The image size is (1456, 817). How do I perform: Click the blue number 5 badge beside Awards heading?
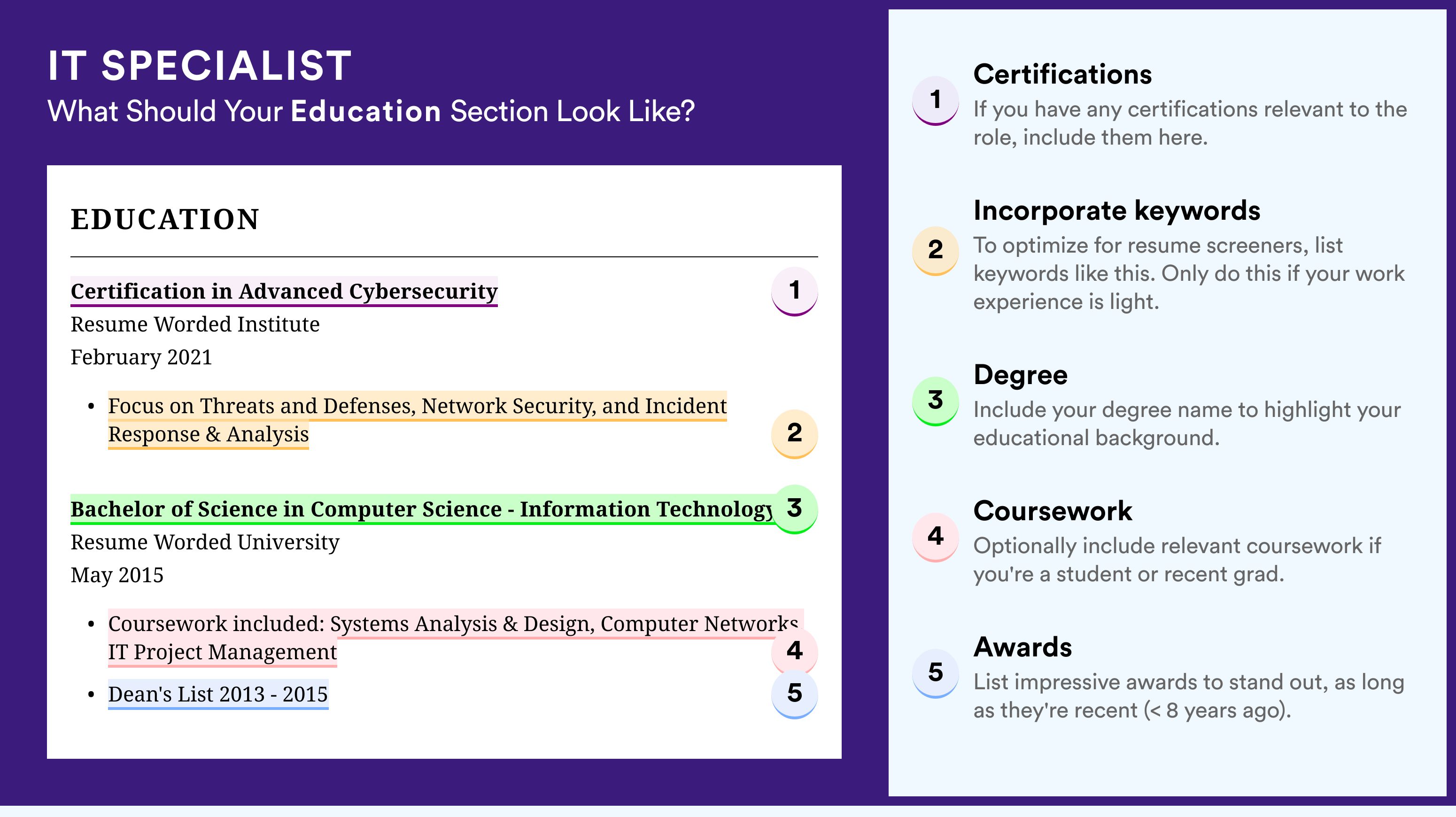pyautogui.click(x=936, y=673)
